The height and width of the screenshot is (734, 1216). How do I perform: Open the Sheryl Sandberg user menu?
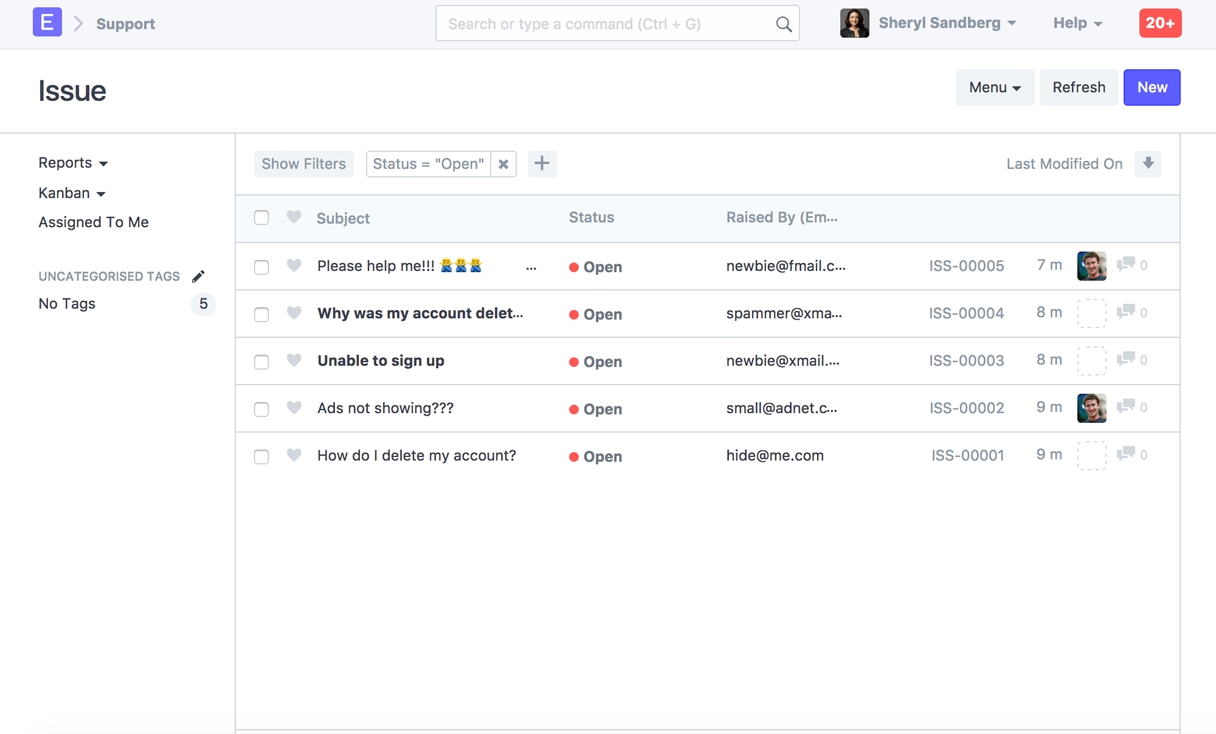click(946, 23)
